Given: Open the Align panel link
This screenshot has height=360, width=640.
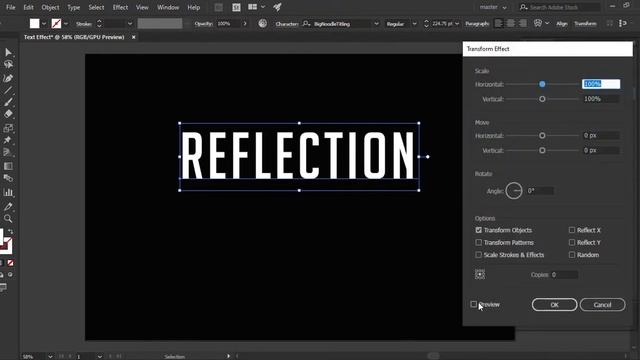Looking at the screenshot, I should pos(562,24).
